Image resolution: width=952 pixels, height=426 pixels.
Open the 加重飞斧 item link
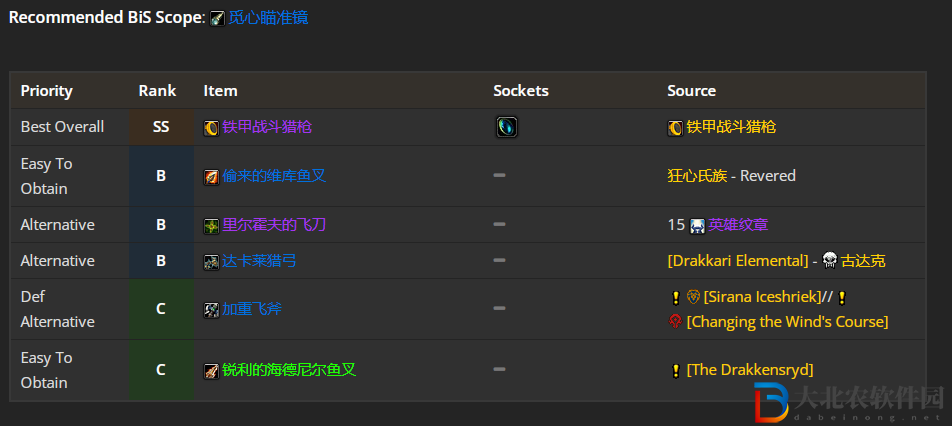tap(252, 309)
